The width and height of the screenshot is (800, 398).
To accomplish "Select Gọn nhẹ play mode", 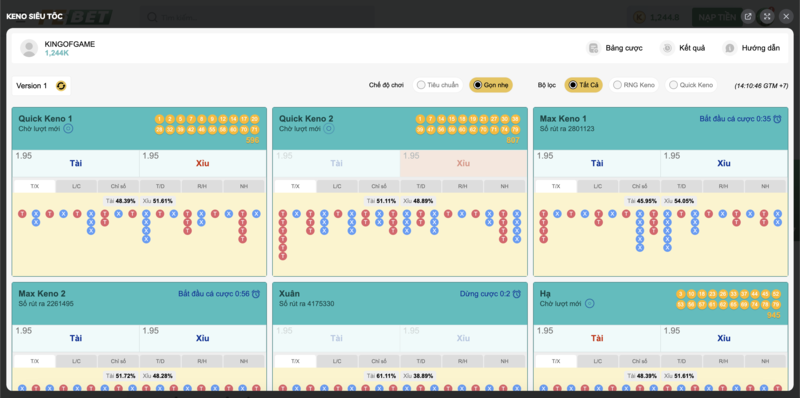I will tap(491, 85).
